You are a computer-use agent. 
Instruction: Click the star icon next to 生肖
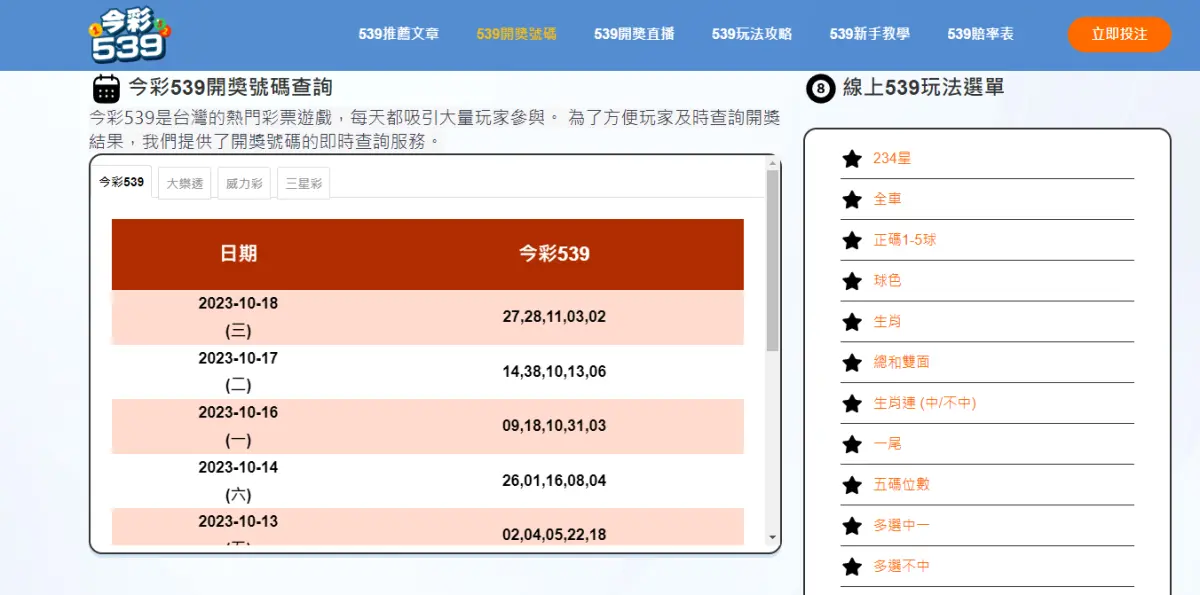pyautogui.click(x=852, y=322)
